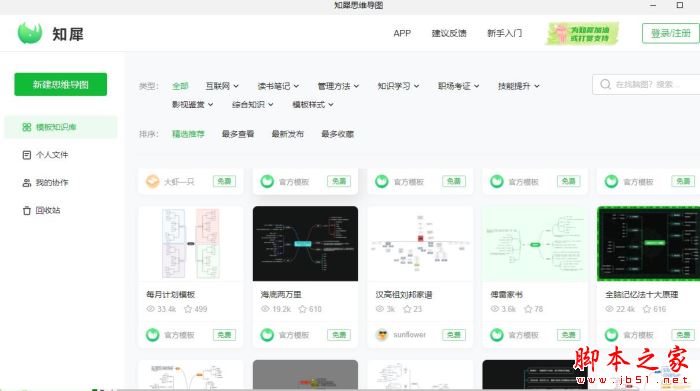The width and height of the screenshot is (700, 391).
Task: Open the 汉高祖刘邦家谱 thumbnail
Action: [420, 244]
